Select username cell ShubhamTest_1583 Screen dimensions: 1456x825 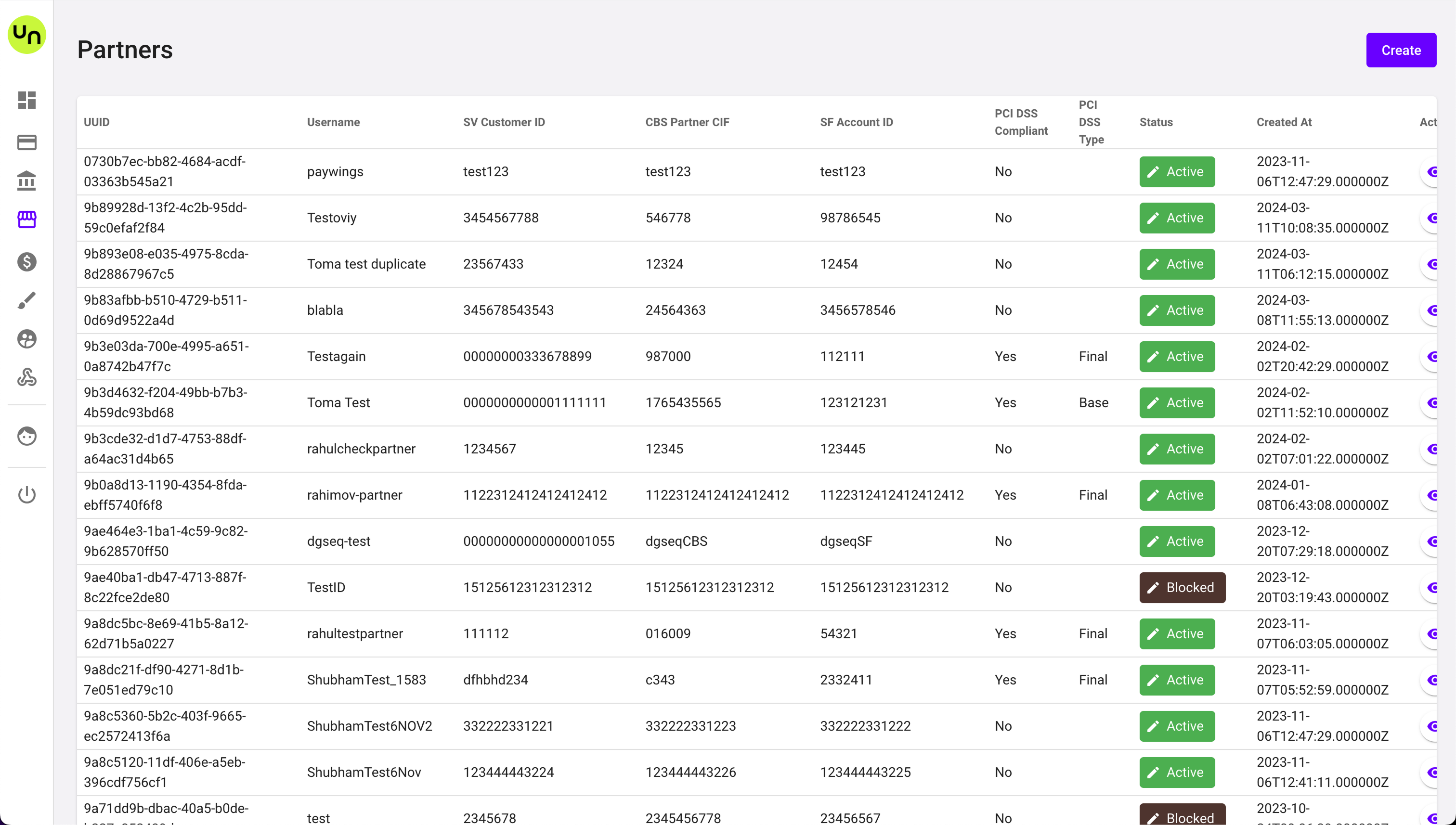coord(366,680)
